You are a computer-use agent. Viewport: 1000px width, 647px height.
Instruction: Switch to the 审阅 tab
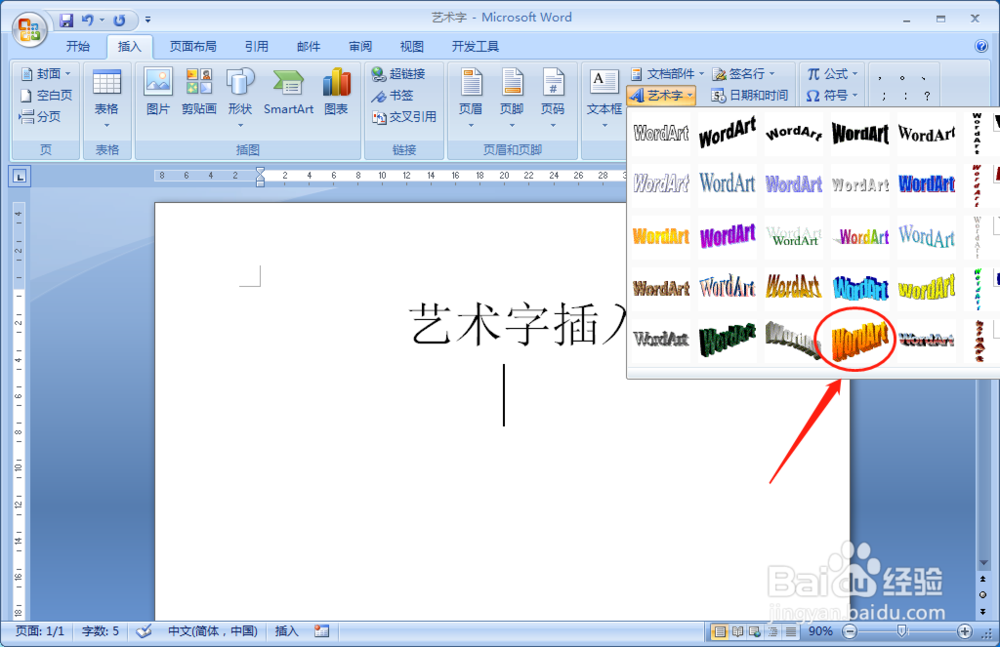click(360, 47)
